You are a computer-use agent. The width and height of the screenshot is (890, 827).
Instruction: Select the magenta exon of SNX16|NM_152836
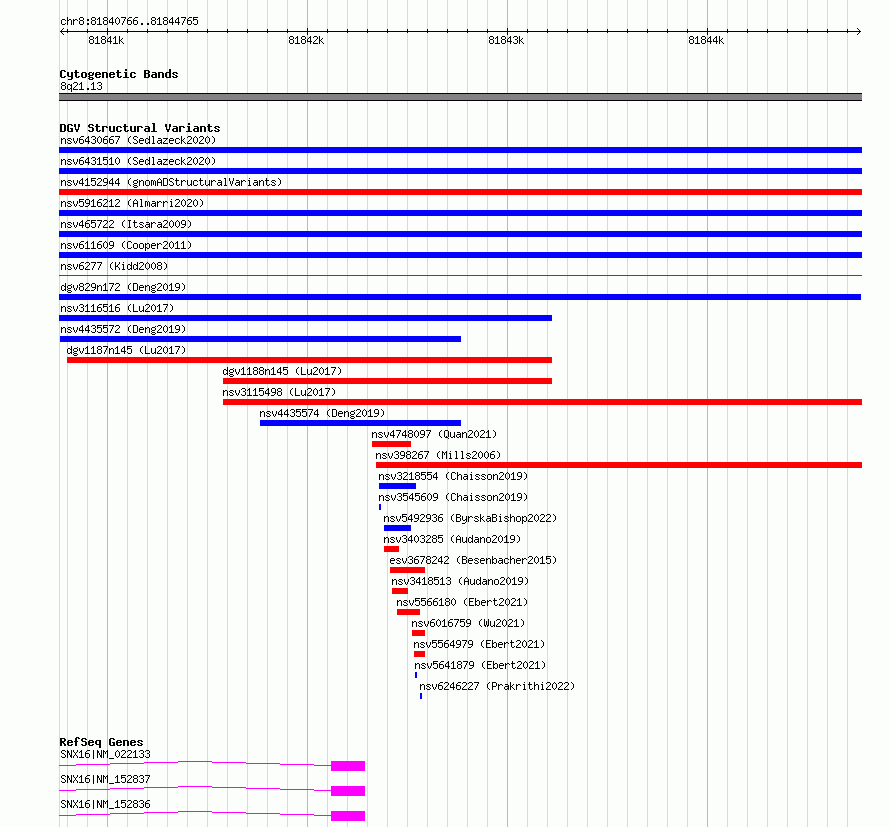click(348, 816)
